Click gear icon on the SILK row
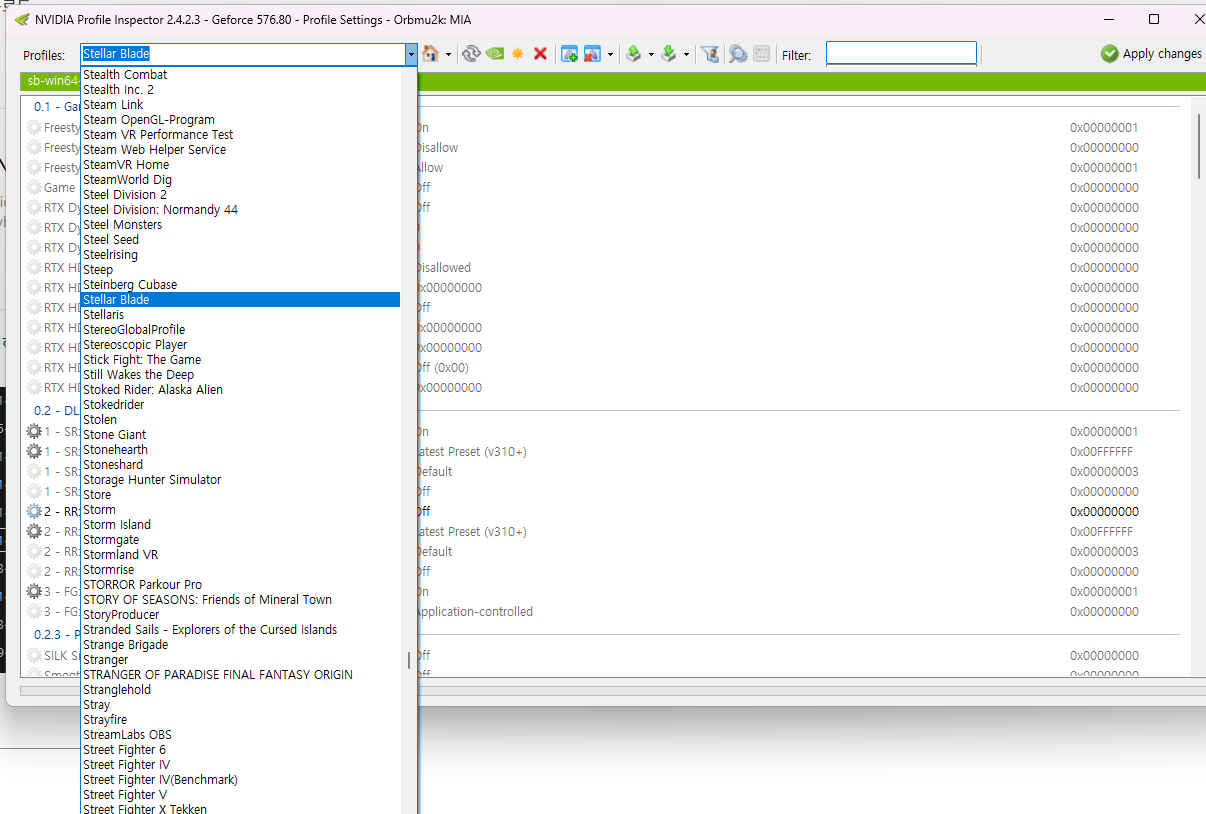 click(34, 656)
